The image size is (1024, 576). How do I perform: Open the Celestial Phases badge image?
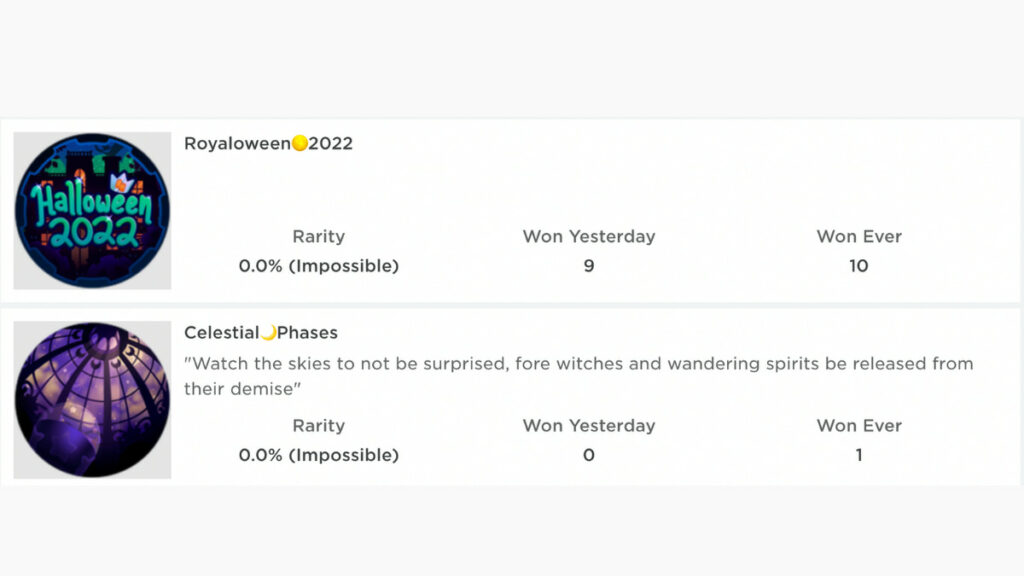(92, 400)
